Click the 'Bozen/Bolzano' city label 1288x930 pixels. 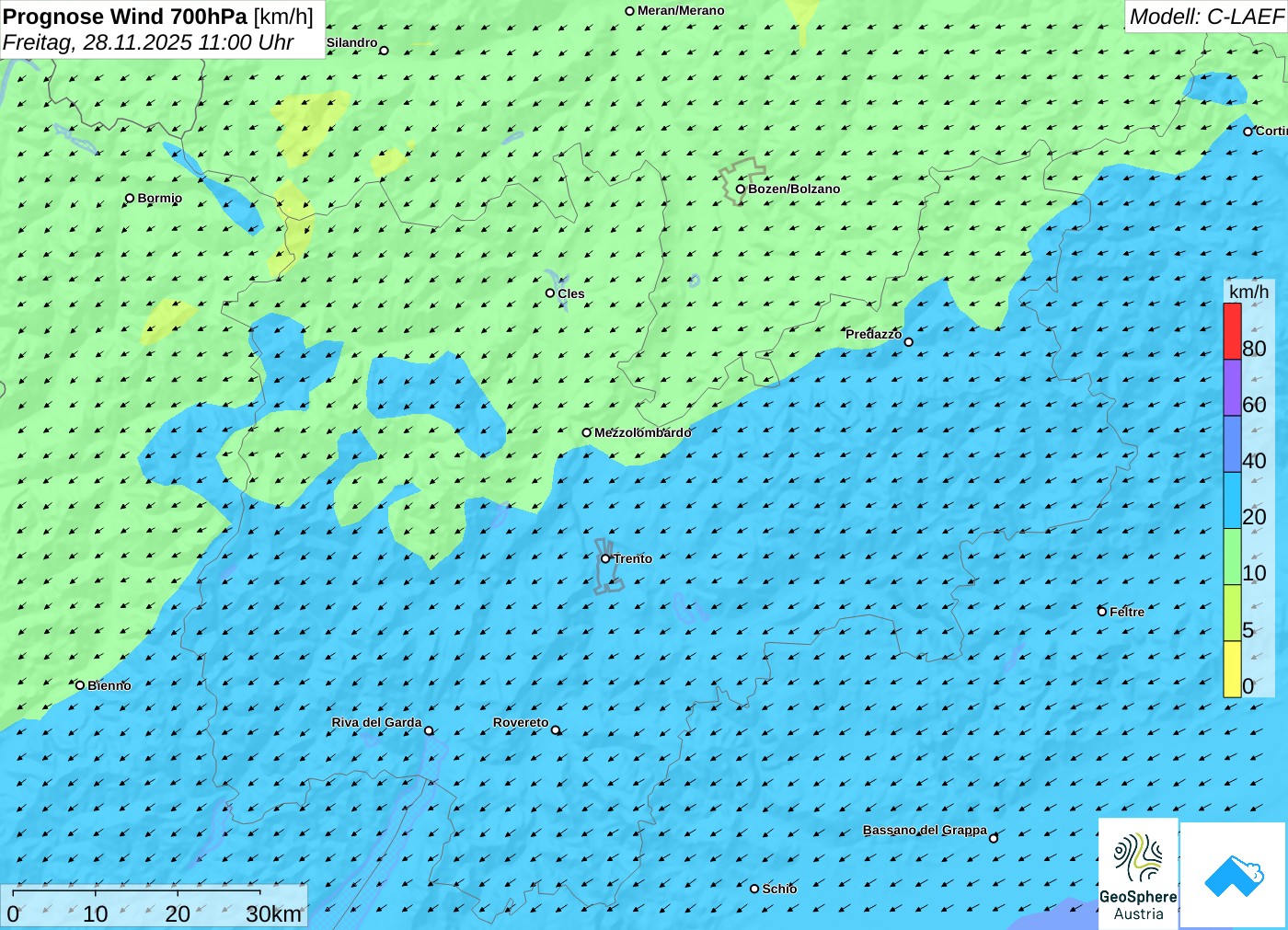pos(794,189)
